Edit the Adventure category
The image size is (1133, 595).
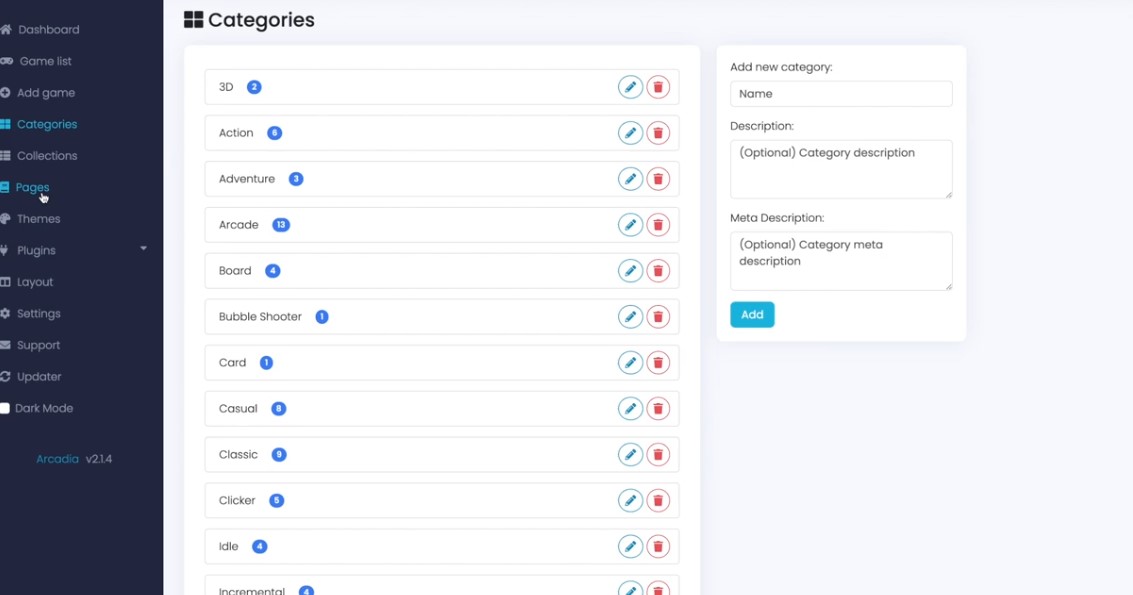[x=630, y=179]
